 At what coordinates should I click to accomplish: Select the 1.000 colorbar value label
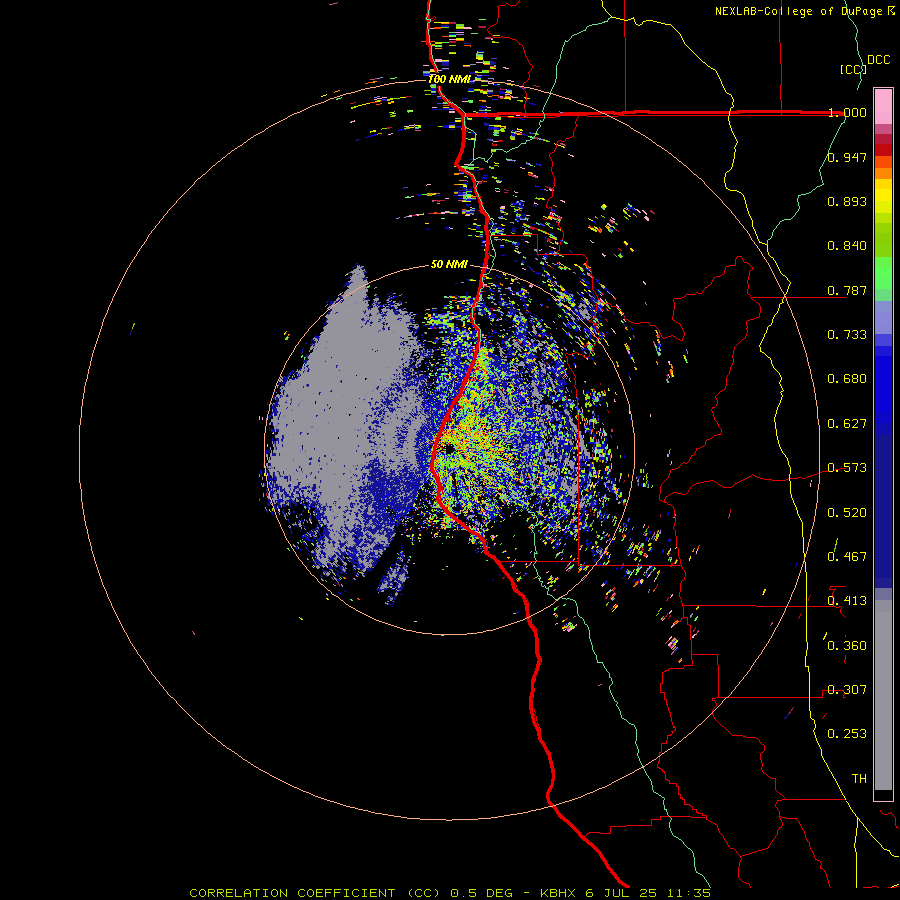click(847, 112)
